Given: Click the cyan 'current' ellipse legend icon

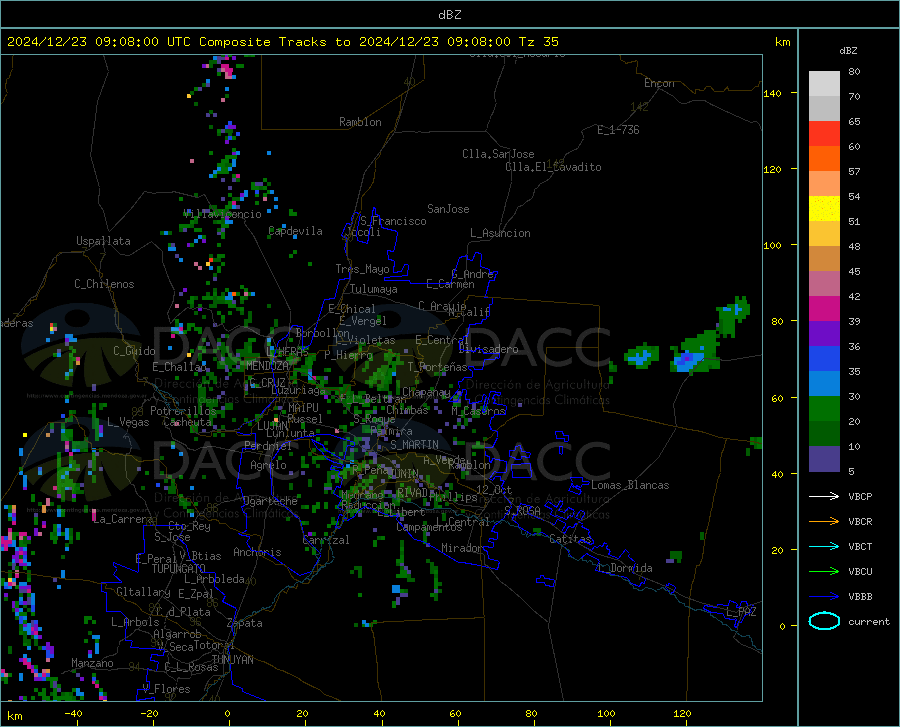Looking at the screenshot, I should (824, 621).
